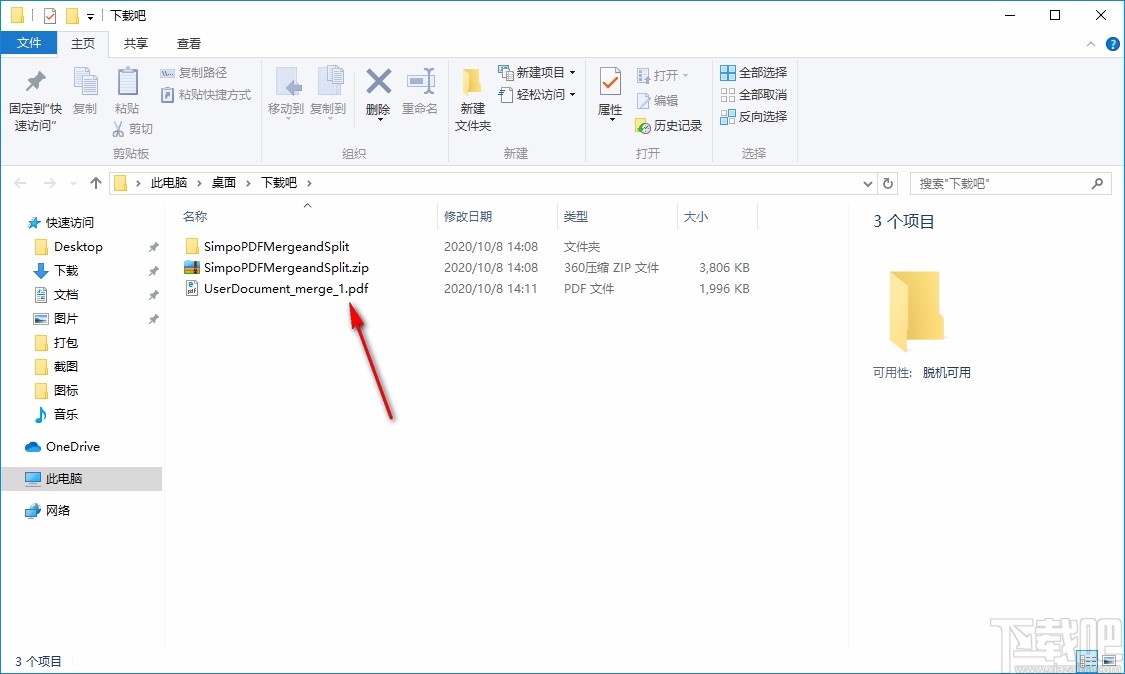Open the 共享 ribbon tab
Screen dimensions: 1125x674
135,43
